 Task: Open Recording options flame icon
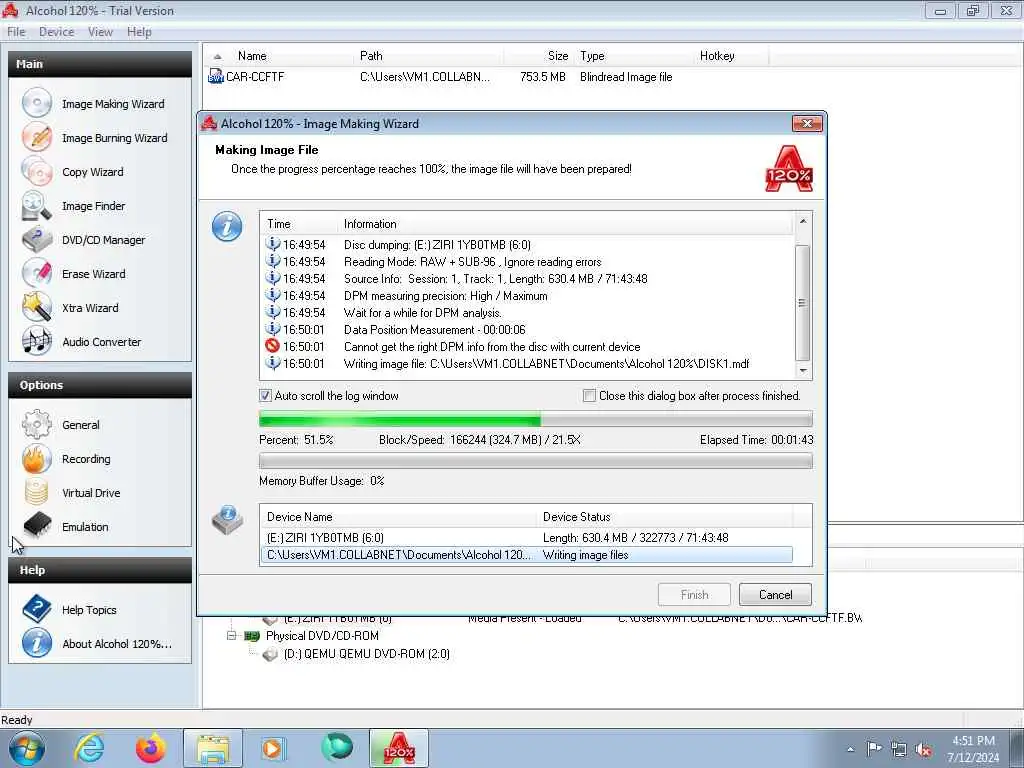click(x=37, y=458)
